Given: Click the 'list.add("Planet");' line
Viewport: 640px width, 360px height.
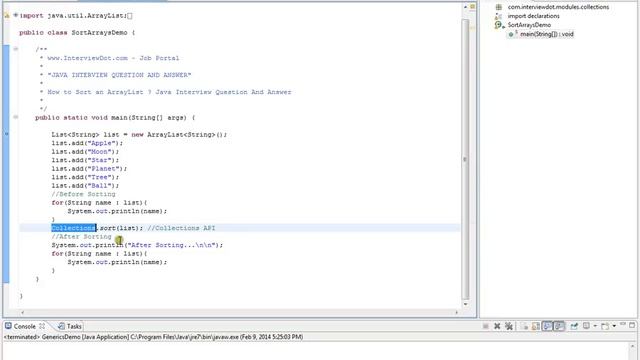Looking at the screenshot, I should pos(89,169).
